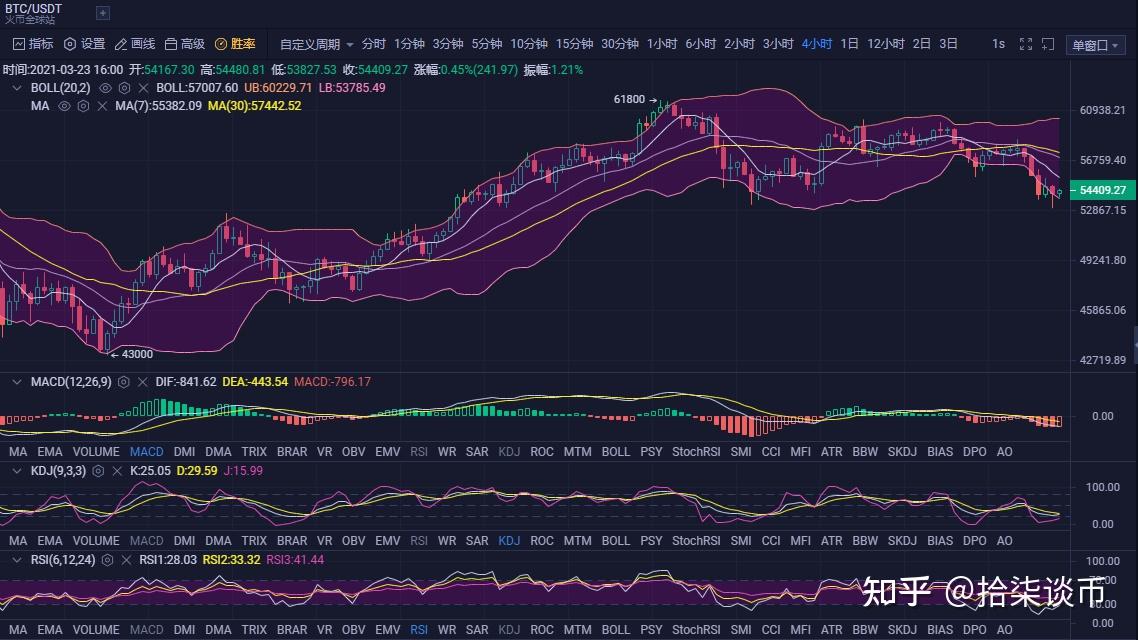Collapse the BOLL indicator legend
This screenshot has width=1138, height=640.
17,88
